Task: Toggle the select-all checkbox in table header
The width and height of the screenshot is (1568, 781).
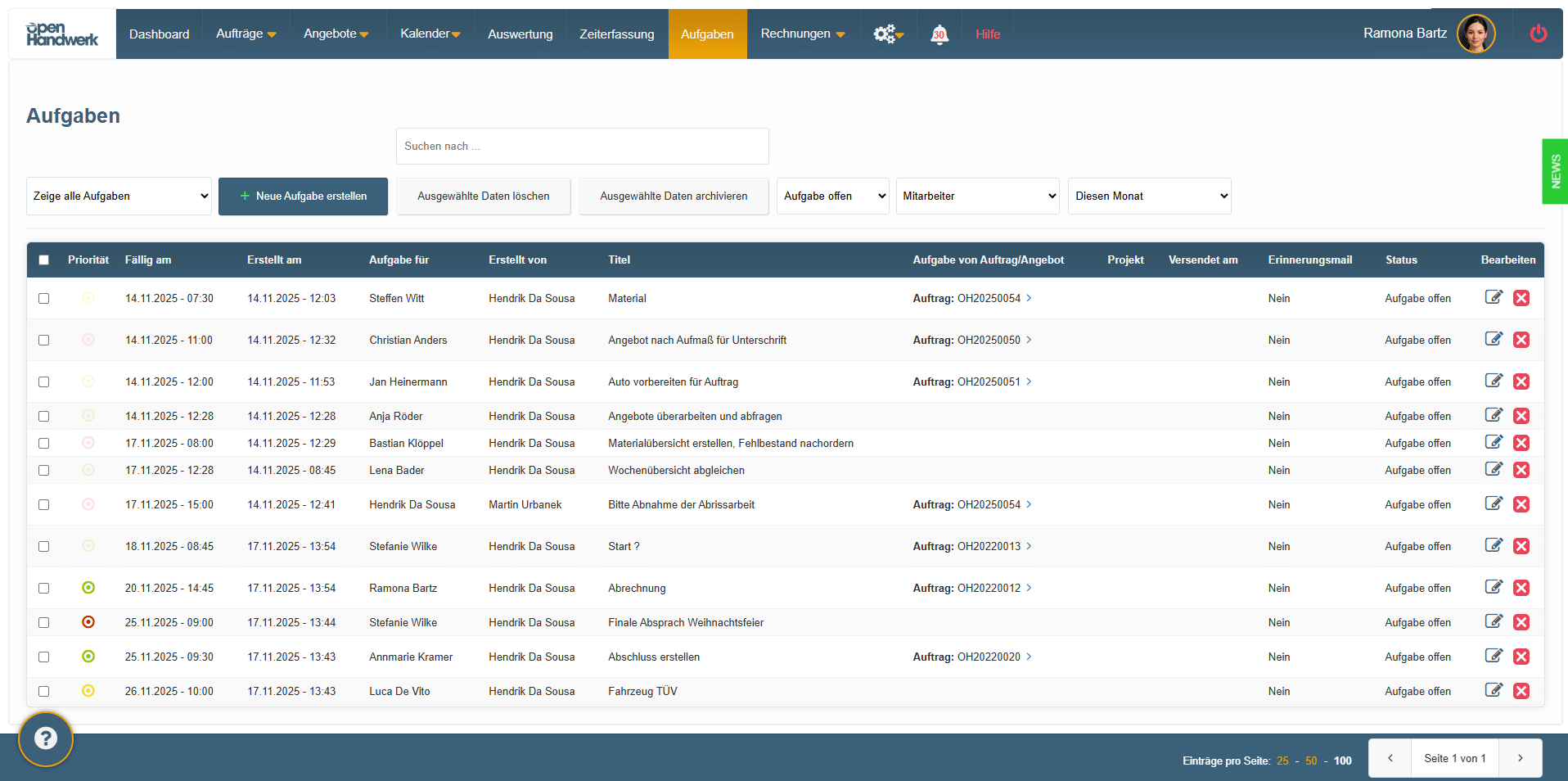Action: click(x=44, y=260)
